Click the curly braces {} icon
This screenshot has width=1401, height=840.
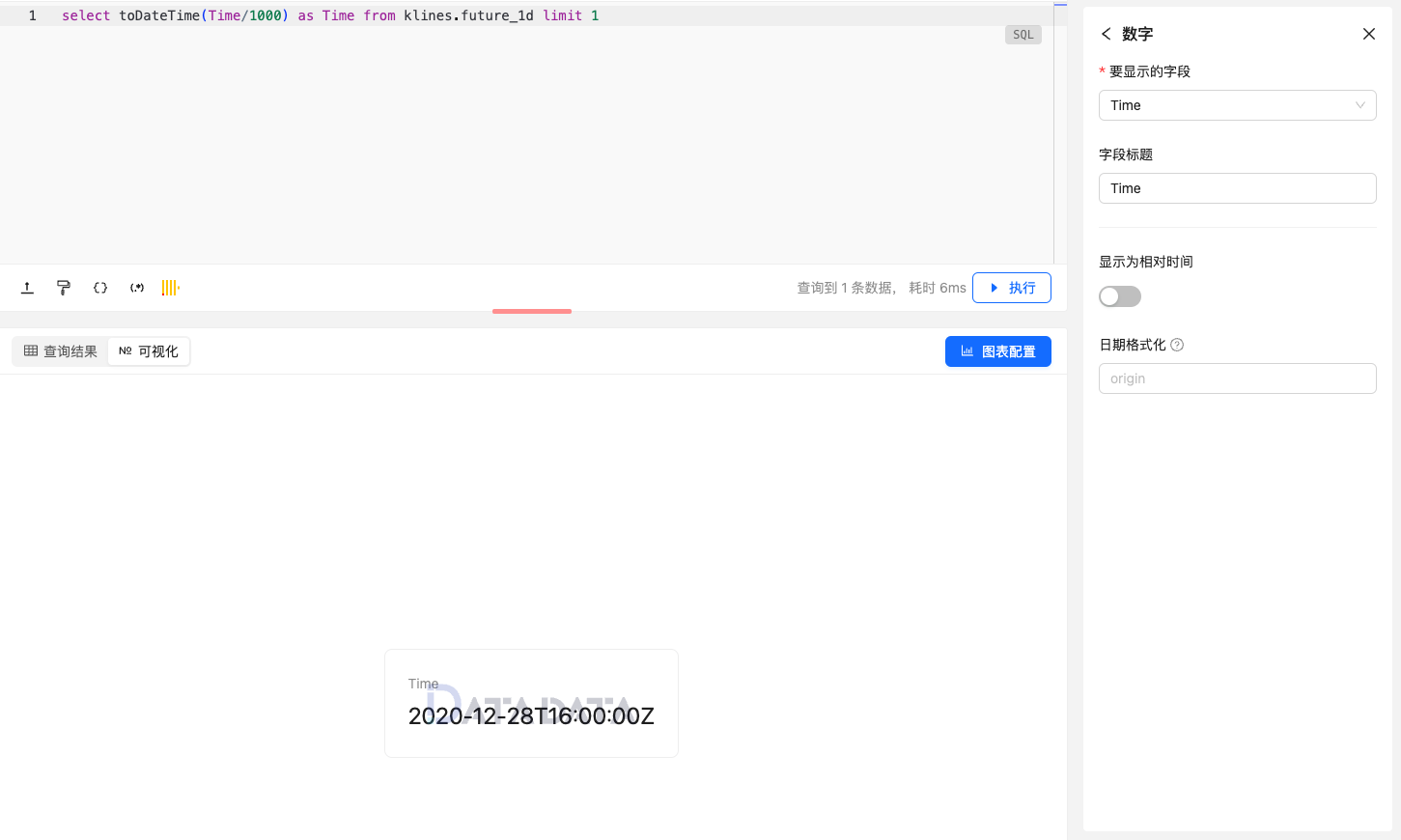(x=100, y=287)
